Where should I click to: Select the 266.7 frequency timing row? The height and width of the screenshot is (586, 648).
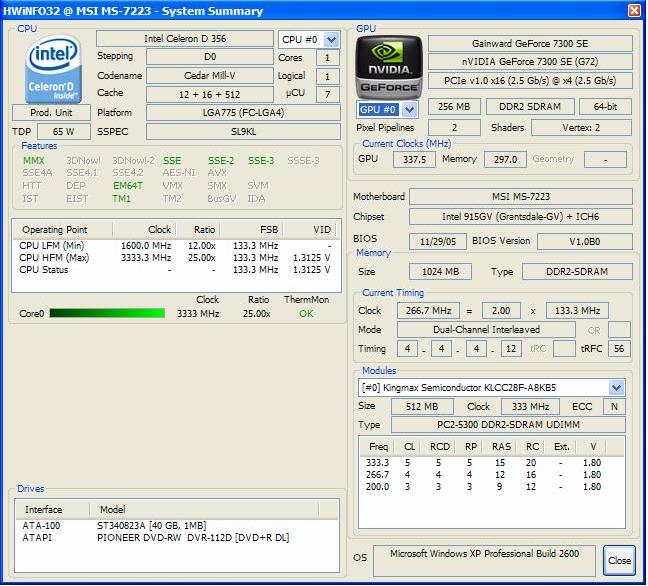click(x=491, y=475)
